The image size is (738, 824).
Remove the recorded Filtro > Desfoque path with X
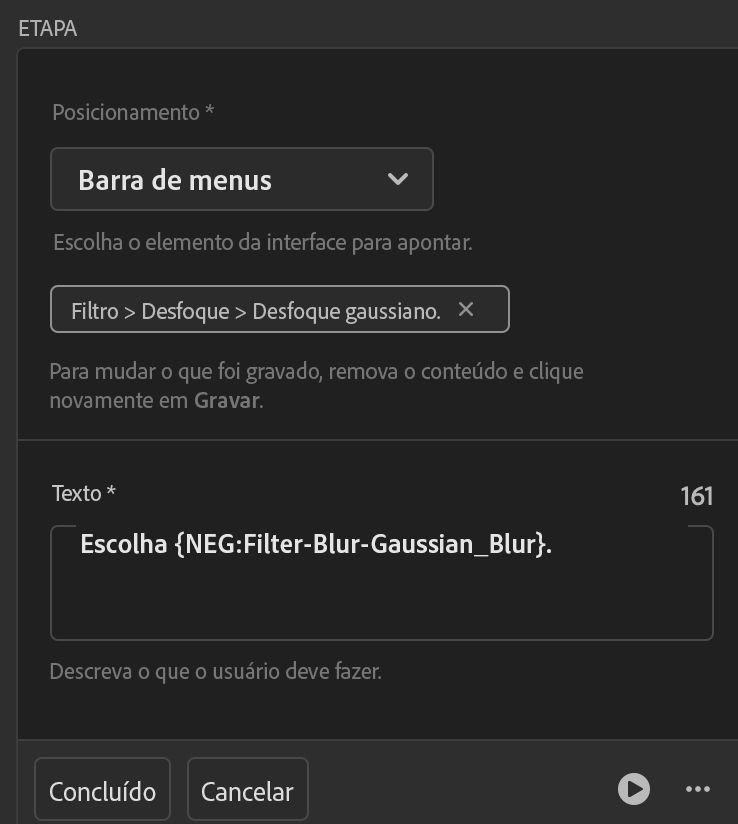(x=465, y=310)
